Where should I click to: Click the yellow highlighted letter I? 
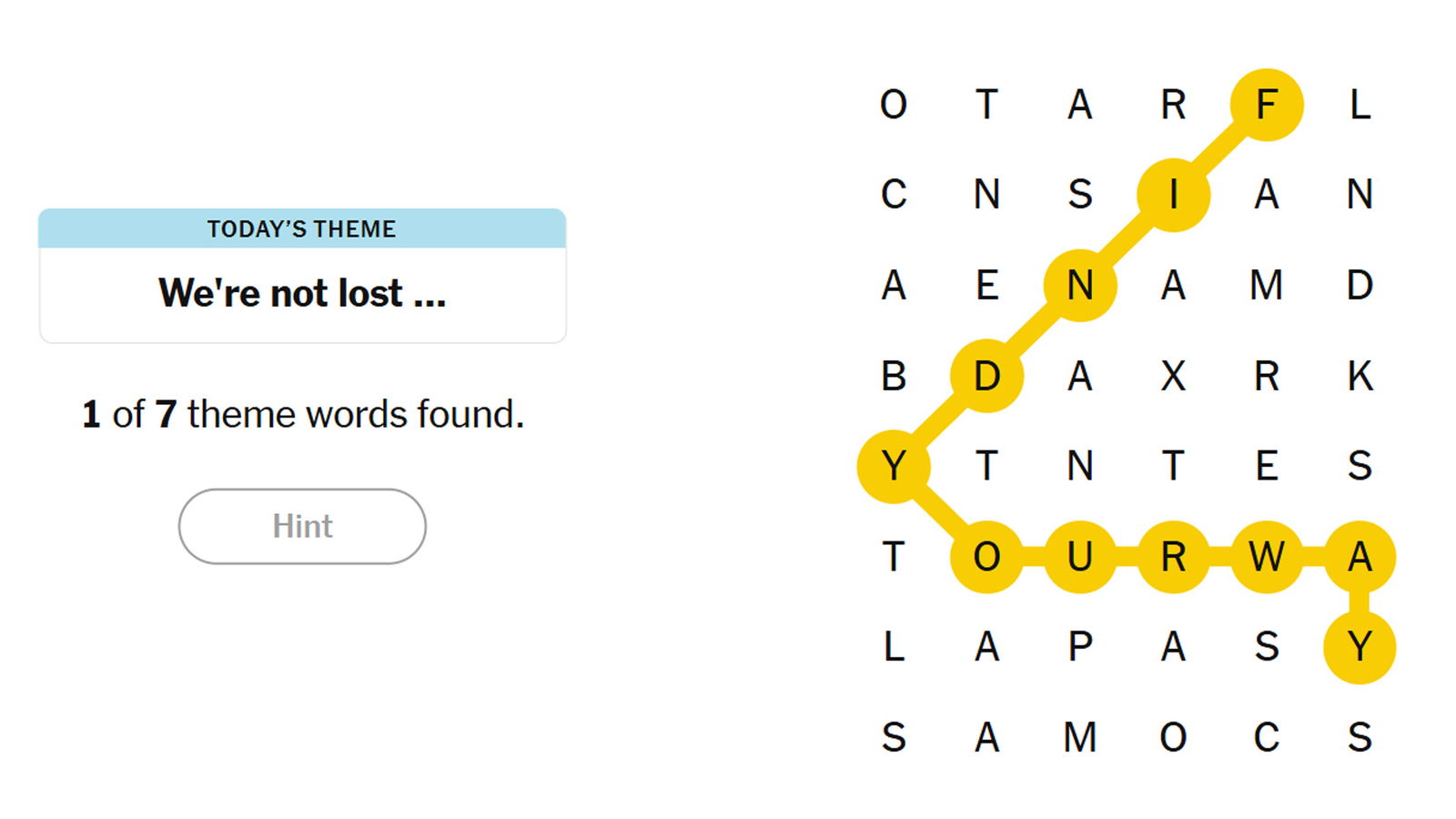1173,195
